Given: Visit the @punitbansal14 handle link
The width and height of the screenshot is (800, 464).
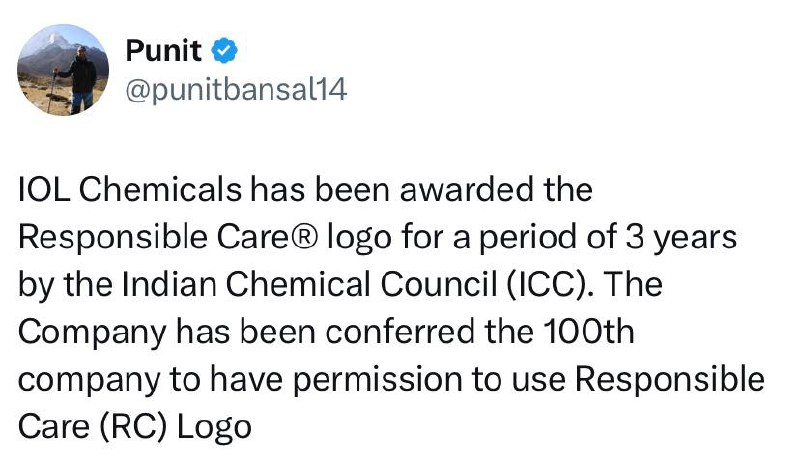Looking at the screenshot, I should tap(236, 90).
